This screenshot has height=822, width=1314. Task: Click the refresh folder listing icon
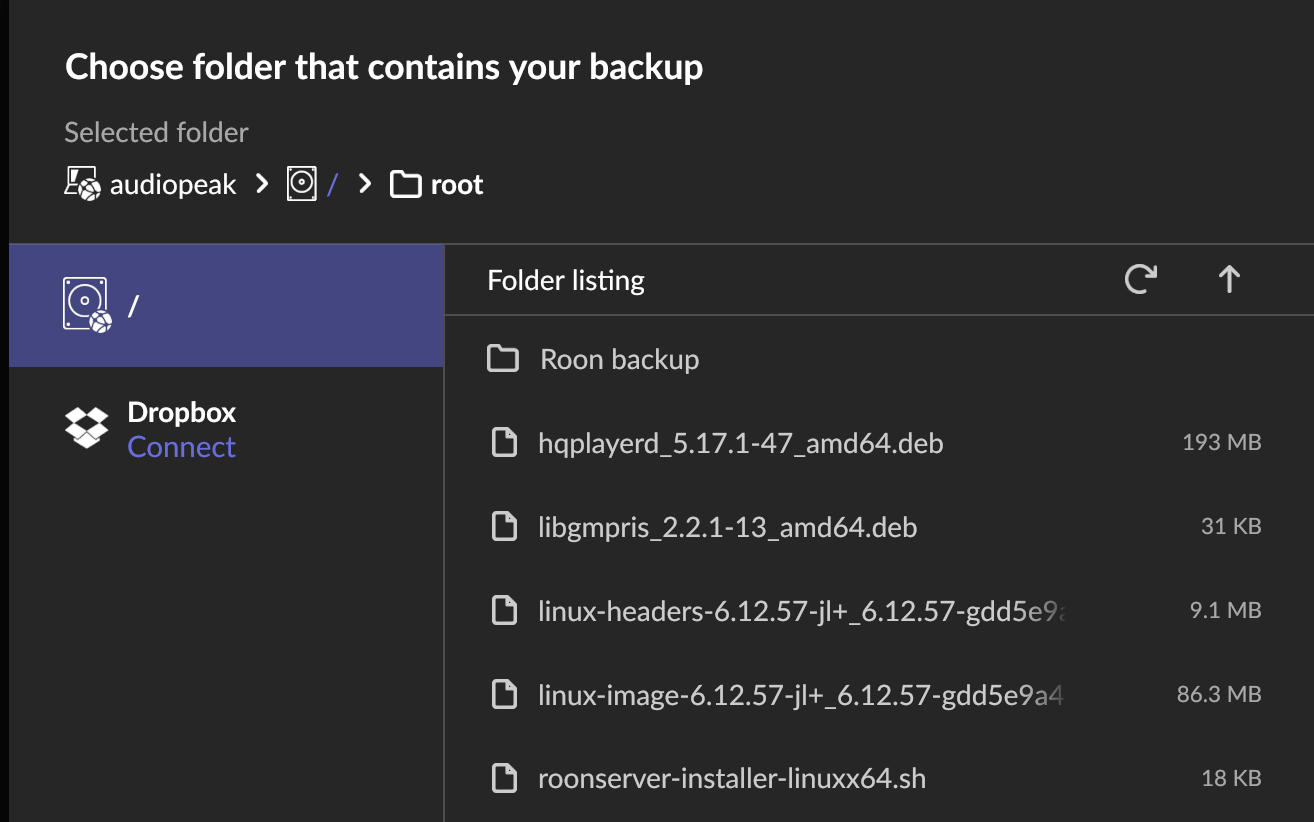[1140, 279]
